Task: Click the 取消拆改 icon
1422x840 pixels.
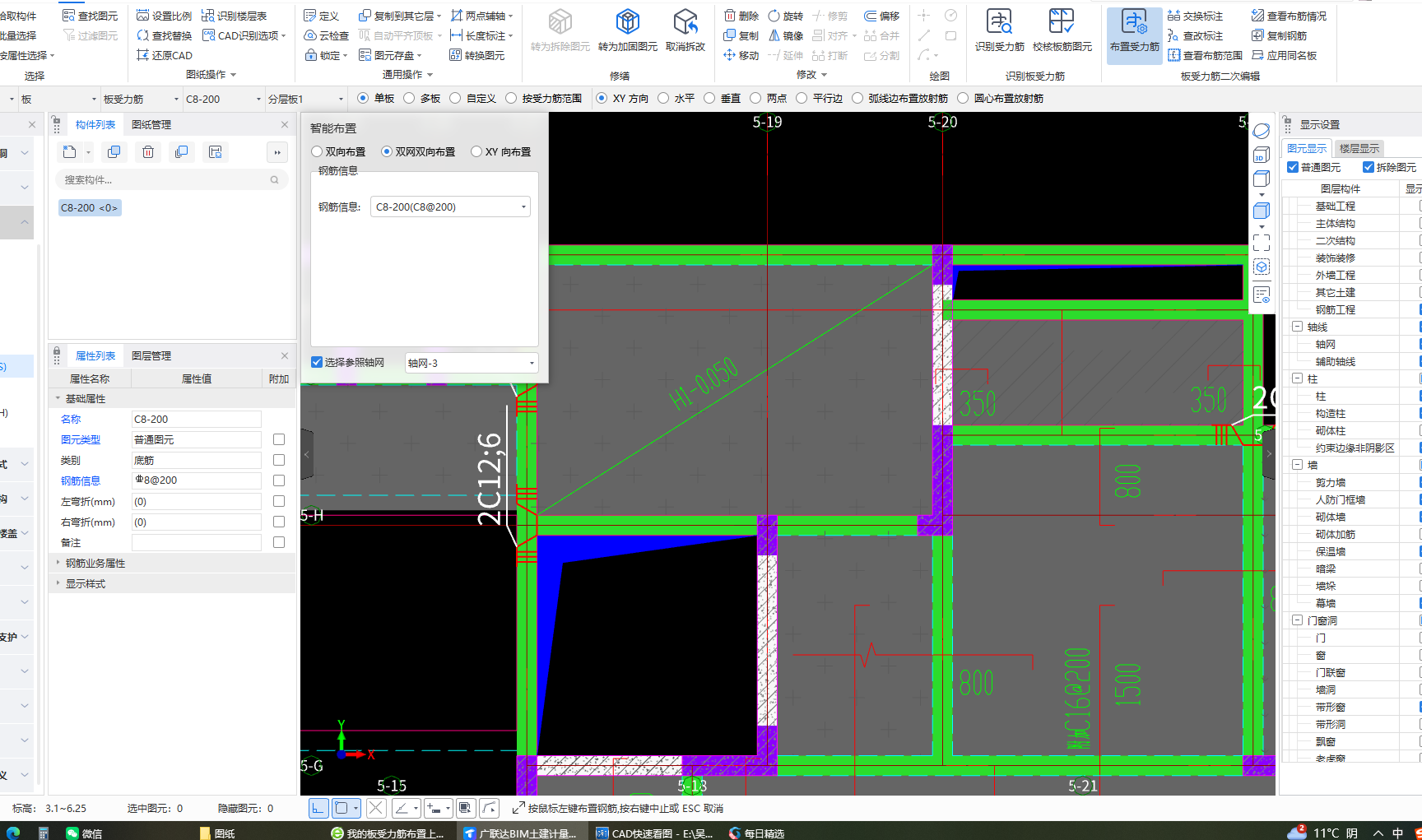Action: 685,23
